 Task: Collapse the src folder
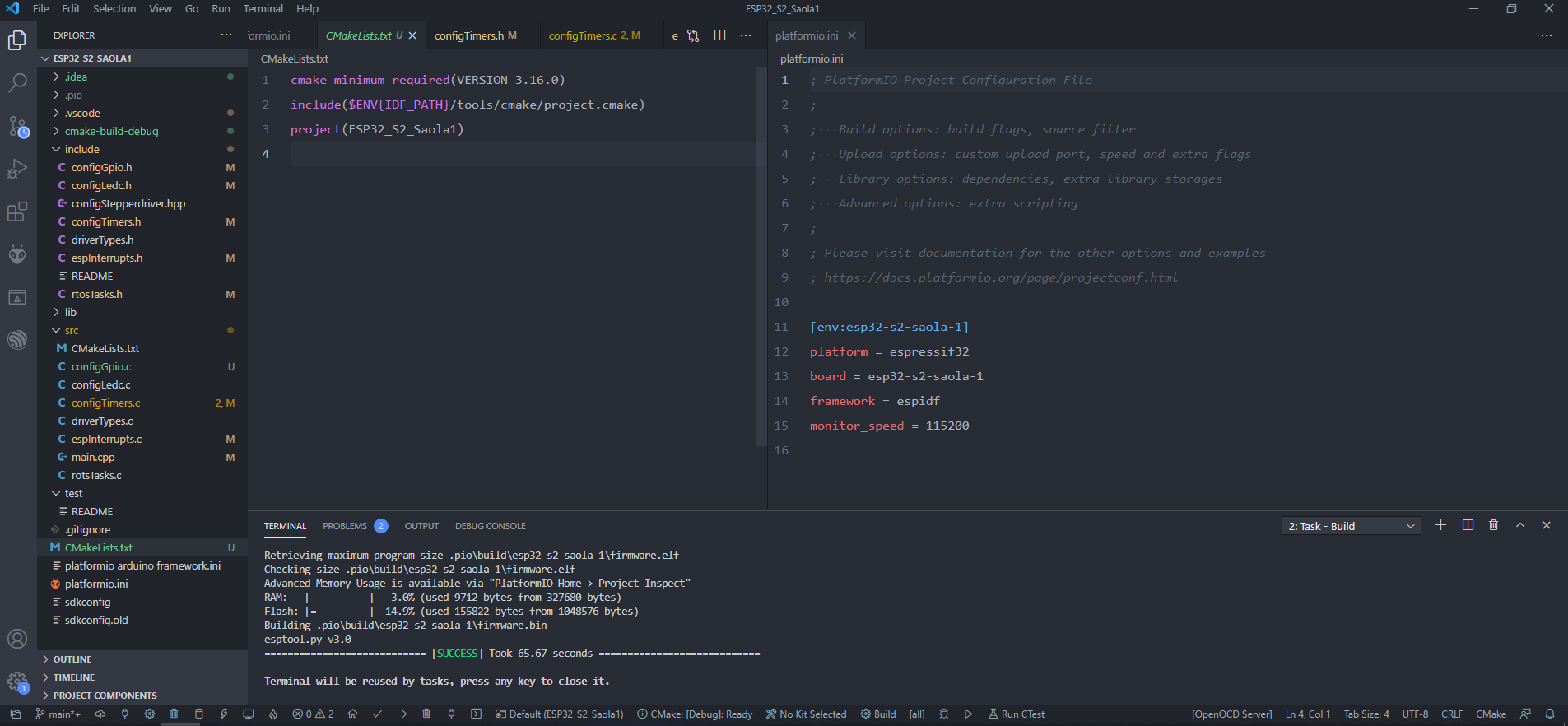pyautogui.click(x=142, y=330)
